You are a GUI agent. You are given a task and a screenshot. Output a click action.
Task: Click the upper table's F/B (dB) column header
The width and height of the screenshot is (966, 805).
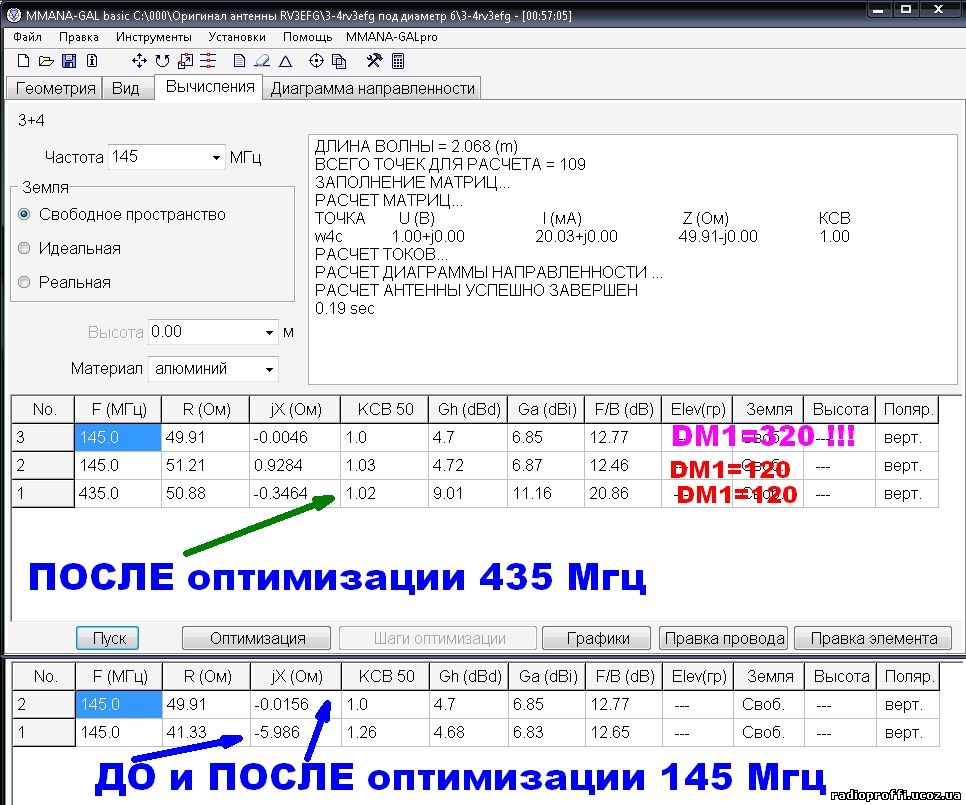[623, 410]
